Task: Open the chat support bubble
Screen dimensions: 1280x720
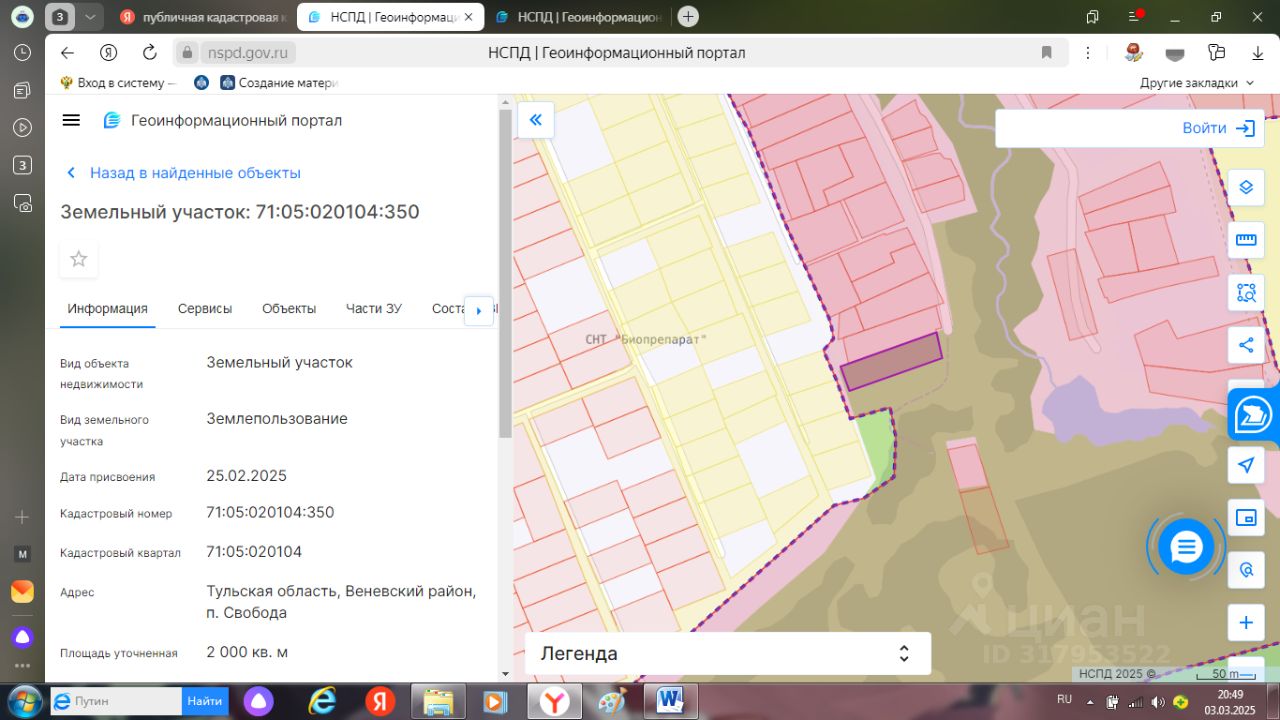Action: (x=1186, y=547)
